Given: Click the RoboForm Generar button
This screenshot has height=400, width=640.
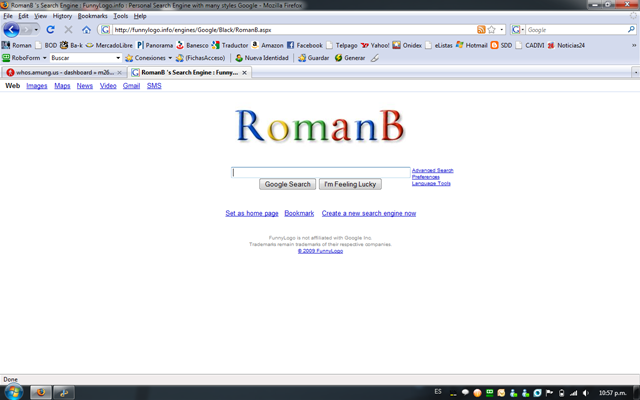Looking at the screenshot, I should [350, 58].
